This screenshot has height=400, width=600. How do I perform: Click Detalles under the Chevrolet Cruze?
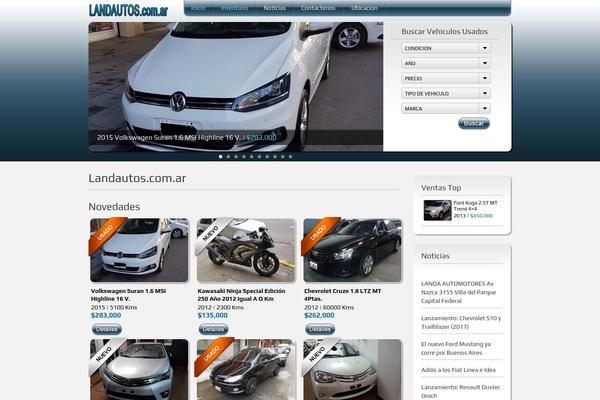coord(320,329)
